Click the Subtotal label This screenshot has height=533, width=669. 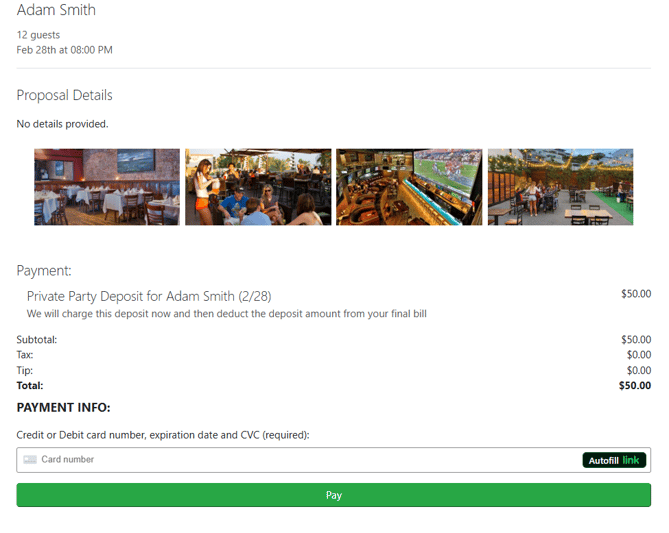pos(37,340)
